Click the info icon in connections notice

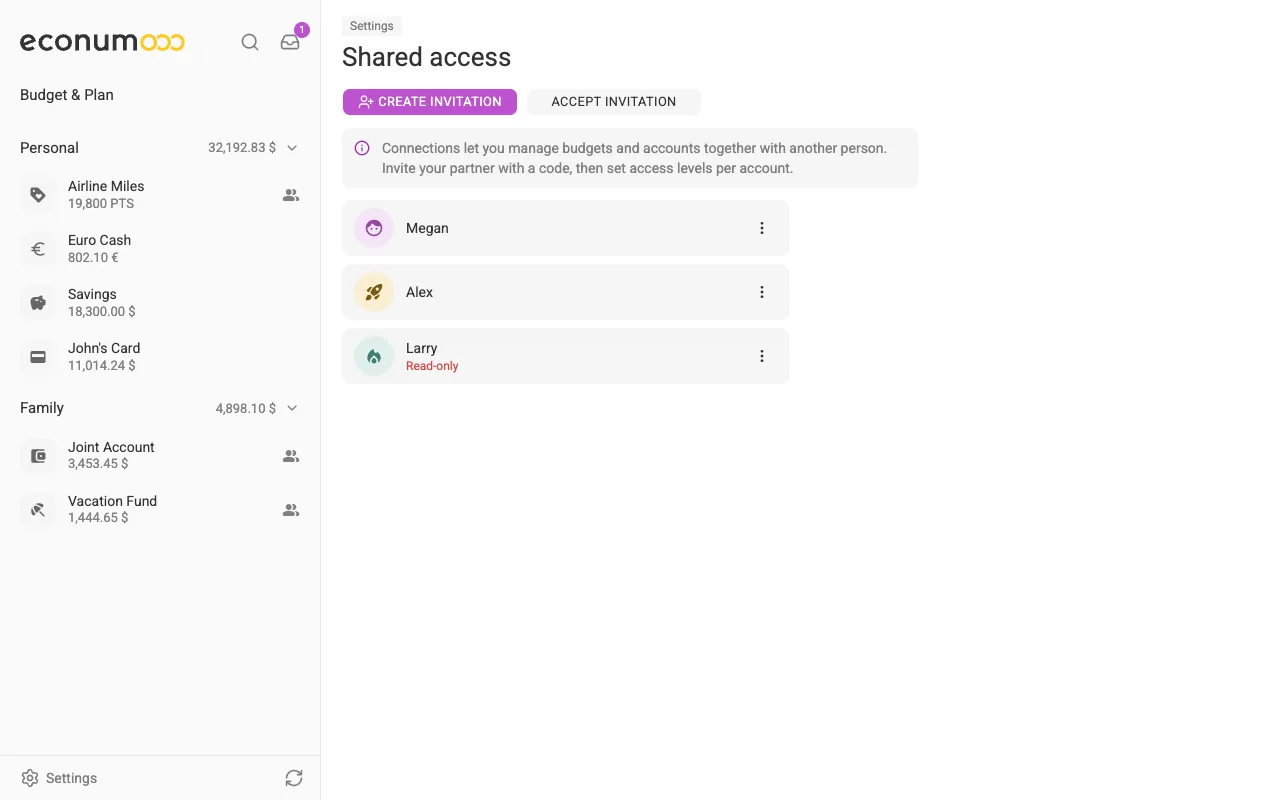tap(362, 148)
